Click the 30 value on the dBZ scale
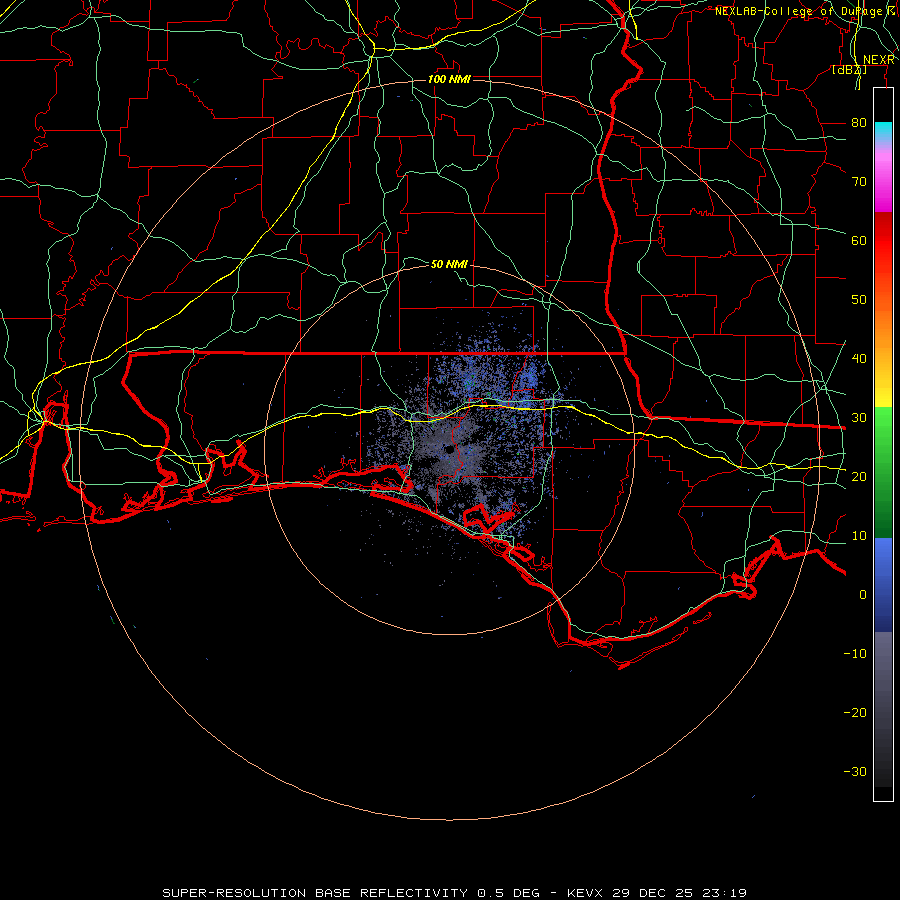Screen dimensions: 900x900 859,417
